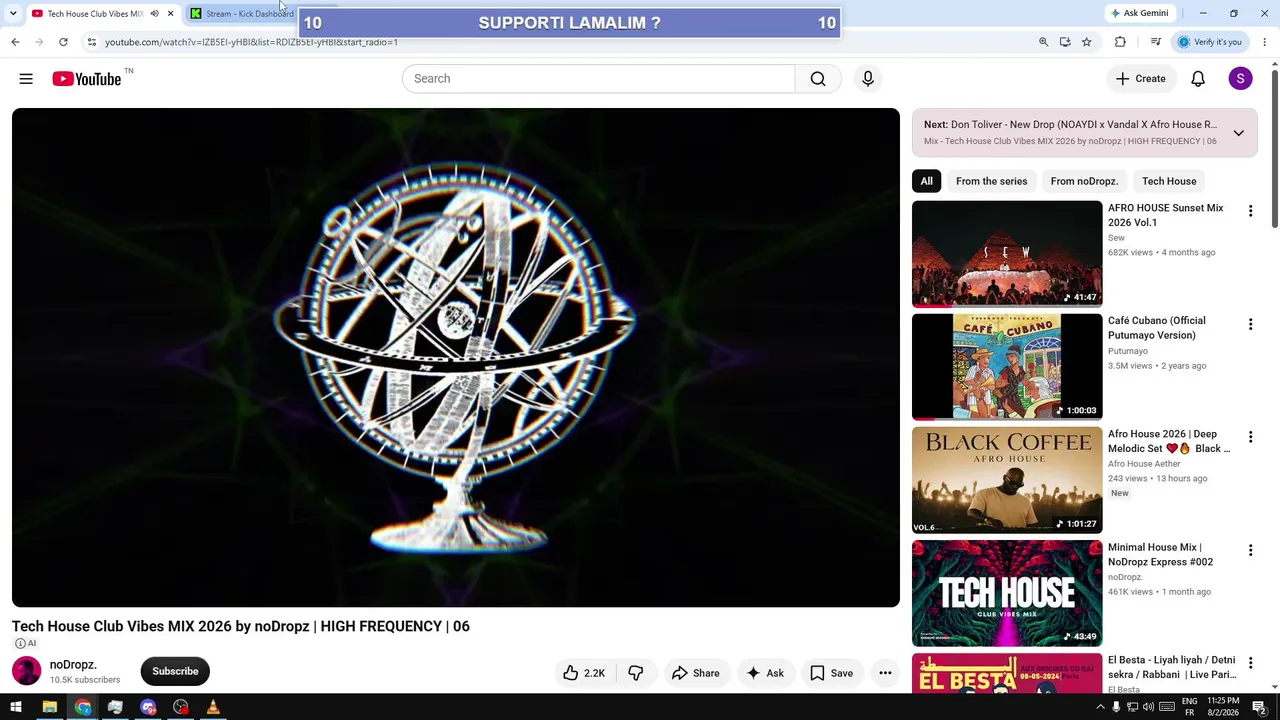Open Chrome media control button
This screenshot has height=720, width=1280.
tap(1155, 42)
